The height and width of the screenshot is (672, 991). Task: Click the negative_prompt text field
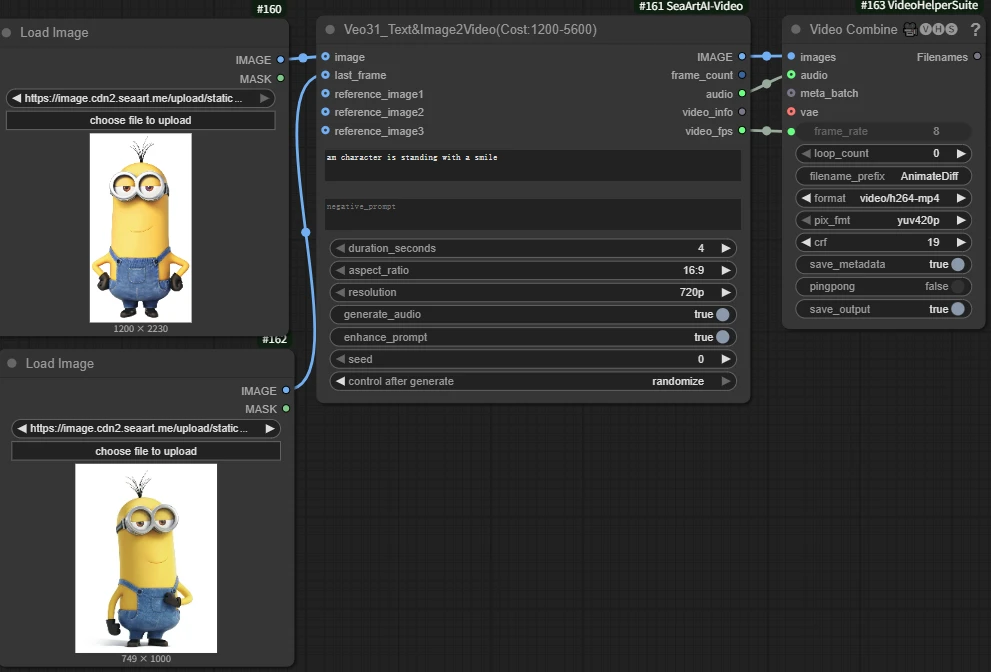(533, 214)
